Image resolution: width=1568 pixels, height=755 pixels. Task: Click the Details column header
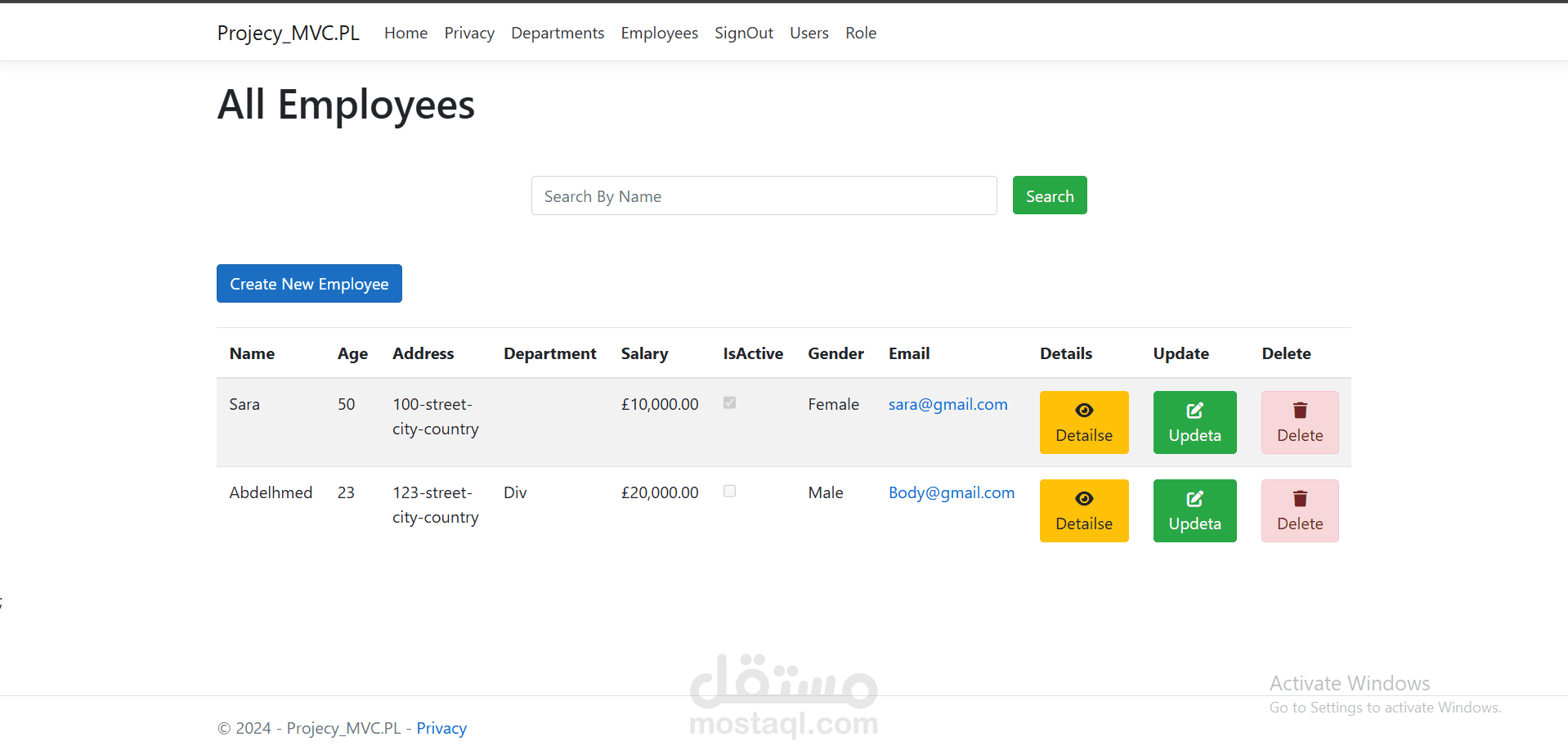1066,353
